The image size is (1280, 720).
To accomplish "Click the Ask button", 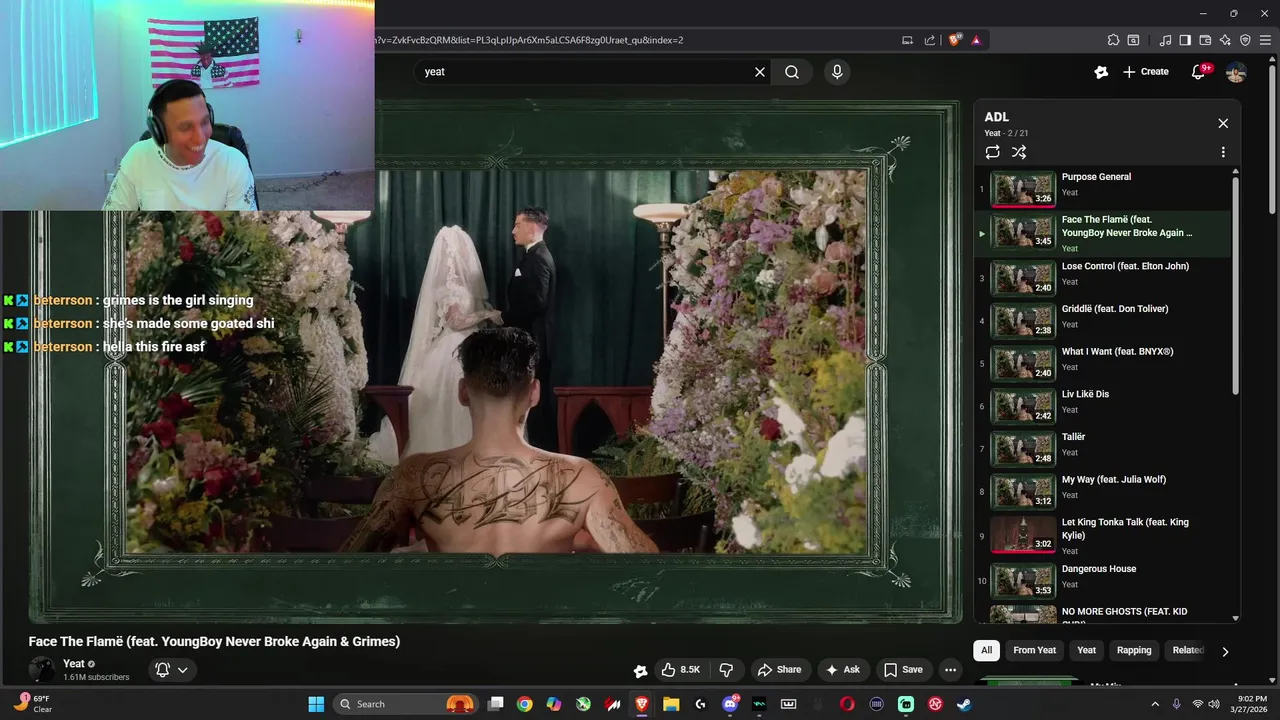I will tap(842, 670).
